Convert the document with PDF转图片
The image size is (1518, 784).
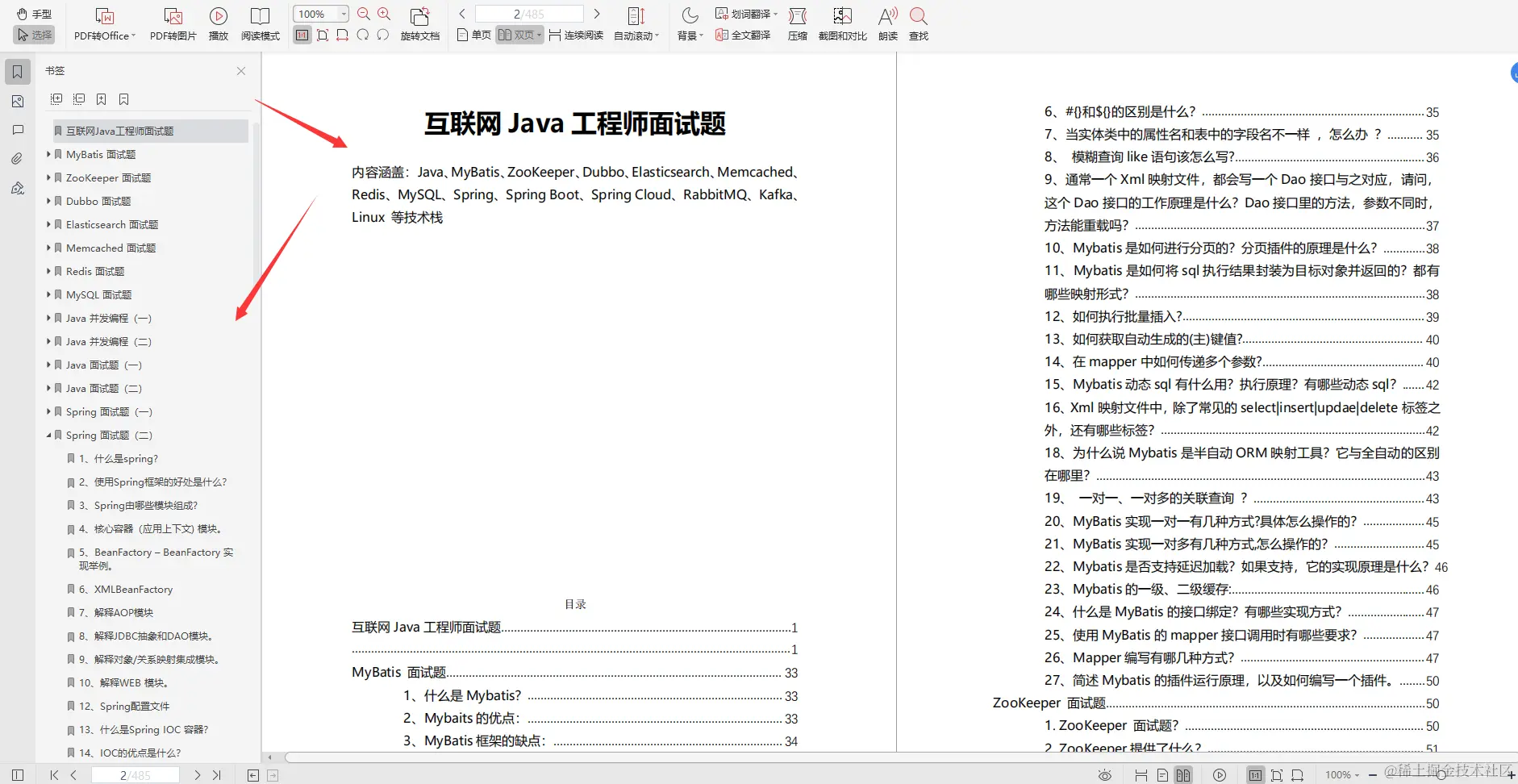pos(173,24)
